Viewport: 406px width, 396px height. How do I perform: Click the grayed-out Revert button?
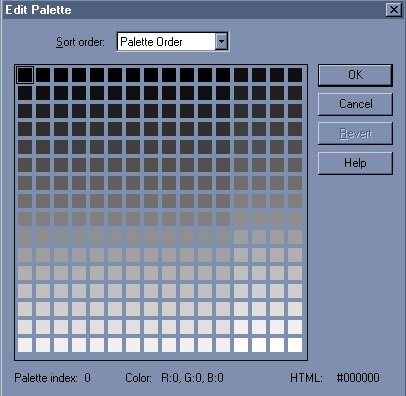pyautogui.click(x=355, y=133)
